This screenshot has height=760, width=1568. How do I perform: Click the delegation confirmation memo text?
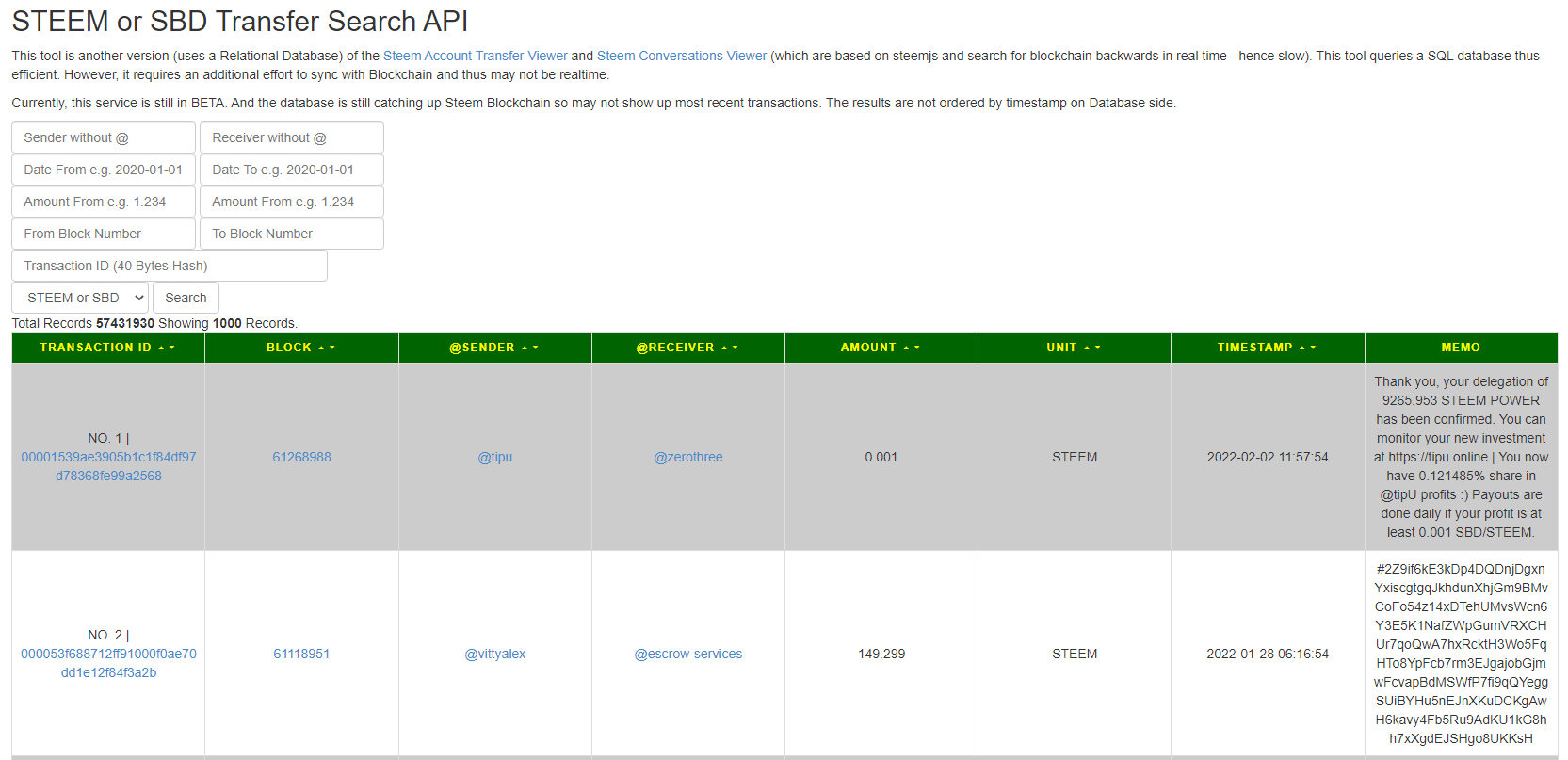pos(1461,457)
